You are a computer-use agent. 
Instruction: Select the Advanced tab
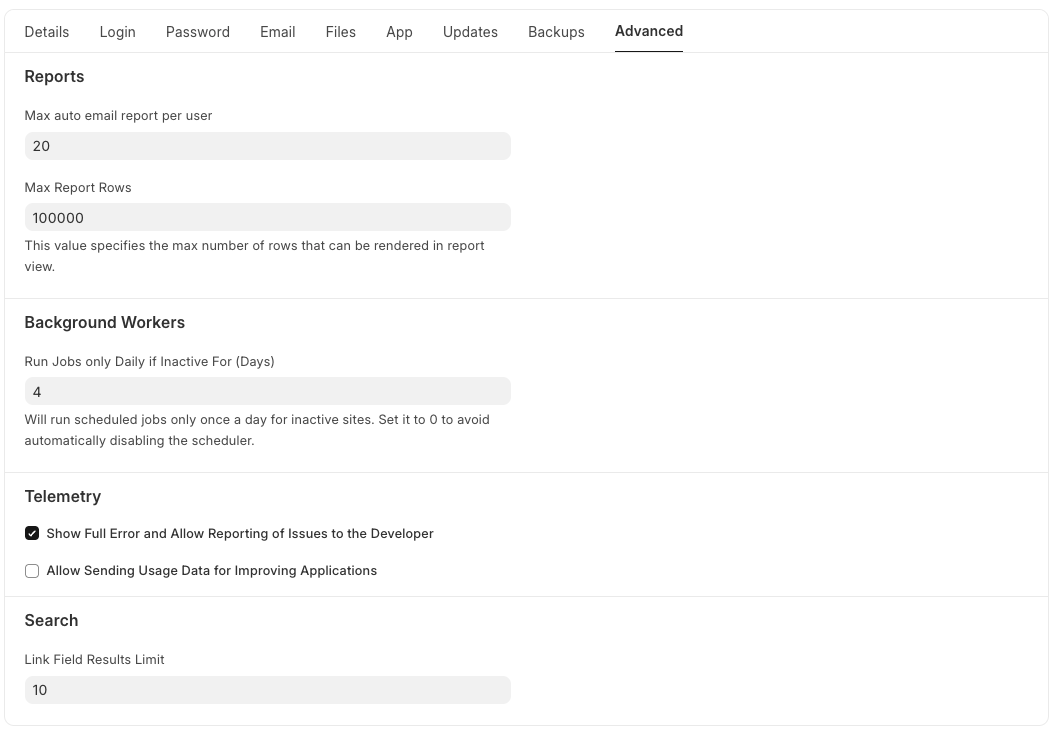pyautogui.click(x=648, y=31)
